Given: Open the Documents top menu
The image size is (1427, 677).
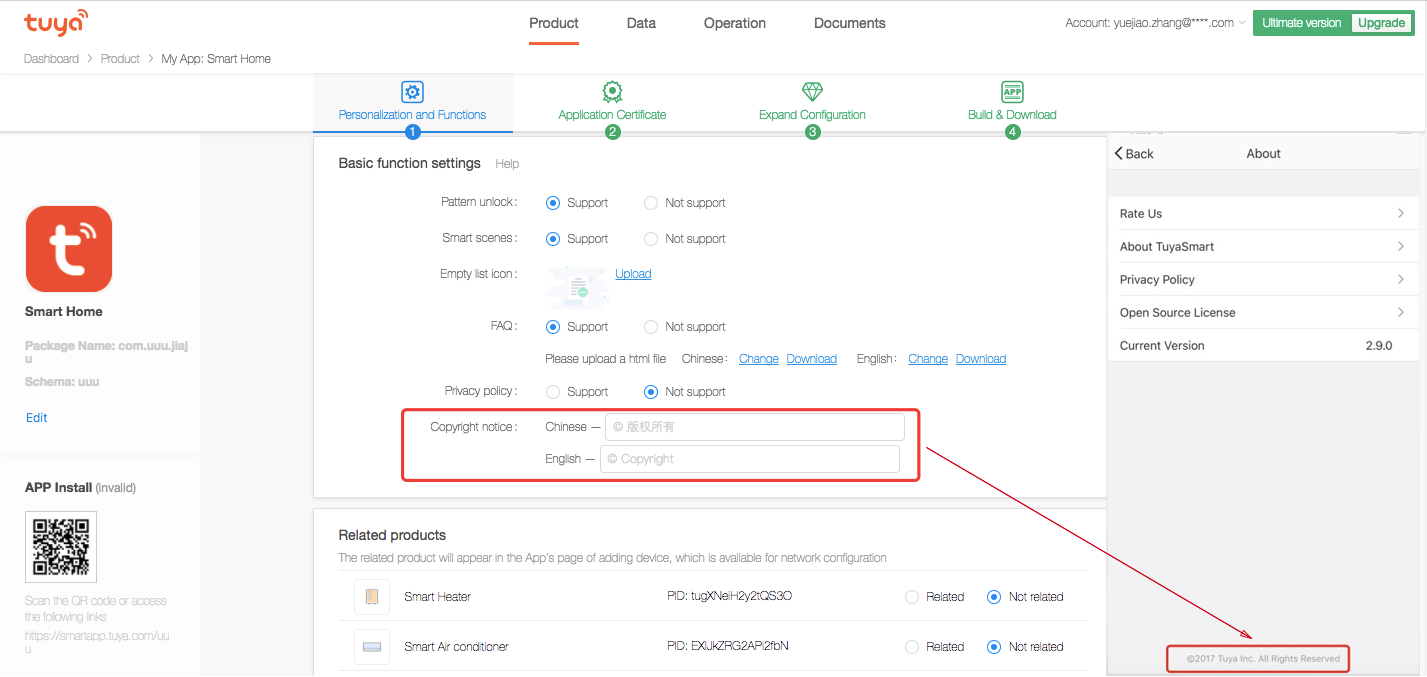Looking at the screenshot, I should pyautogui.click(x=850, y=23).
